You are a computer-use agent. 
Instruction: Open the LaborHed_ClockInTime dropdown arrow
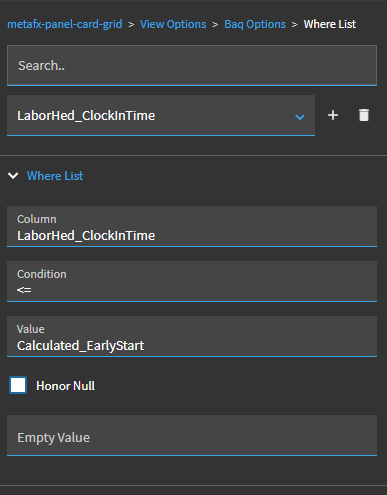pos(300,117)
